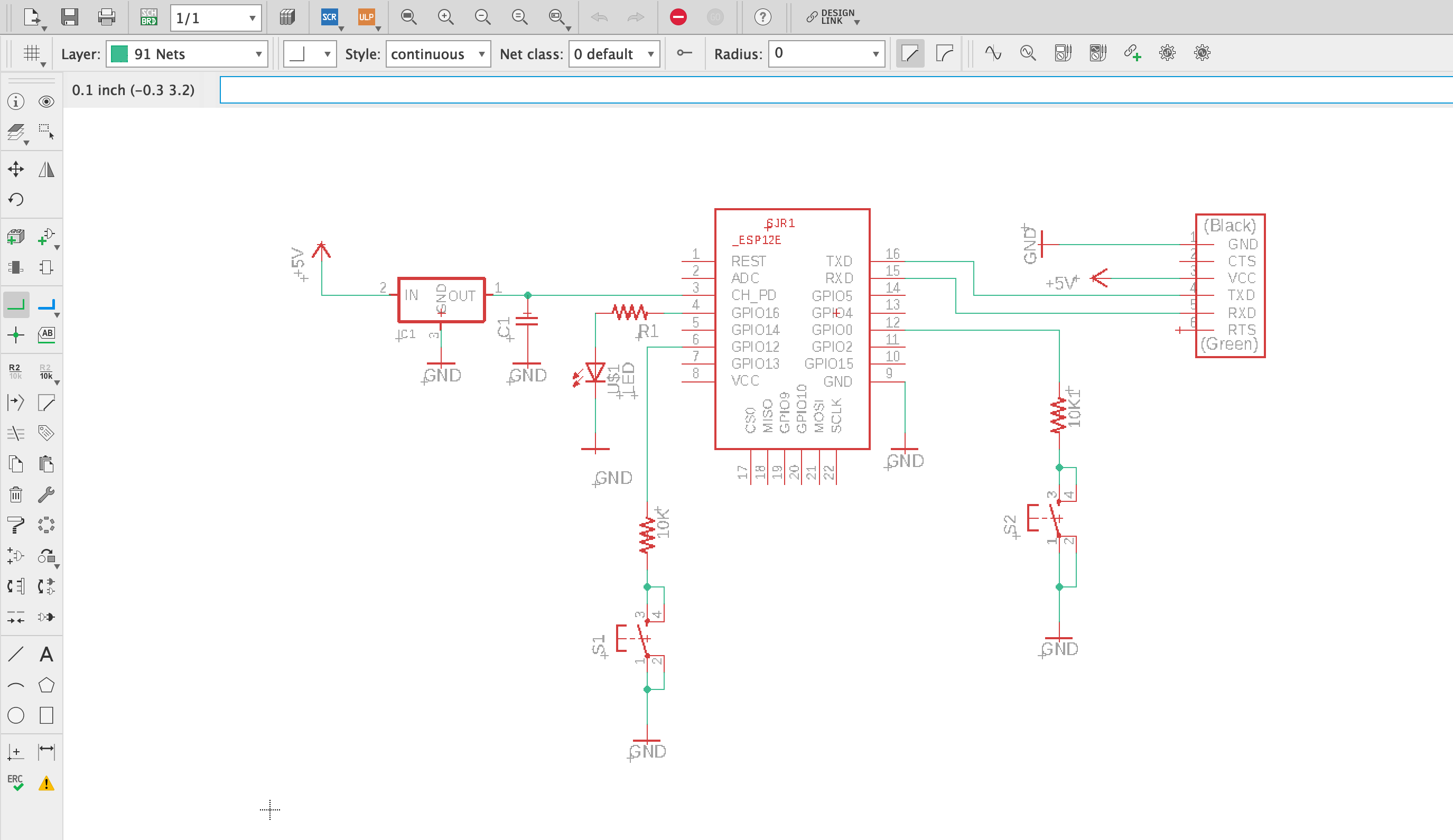Open the Style continuous dropdown

pyautogui.click(x=438, y=54)
